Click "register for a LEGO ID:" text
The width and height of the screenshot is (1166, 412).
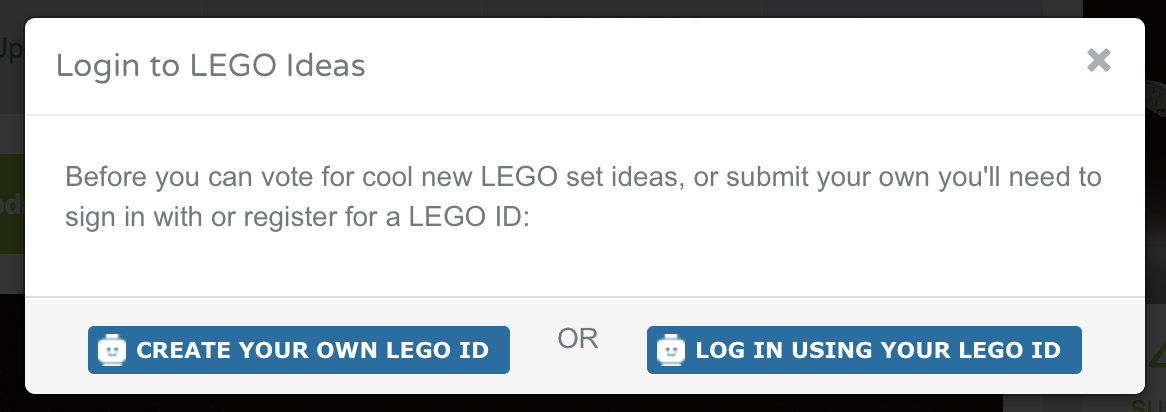click(x=387, y=218)
